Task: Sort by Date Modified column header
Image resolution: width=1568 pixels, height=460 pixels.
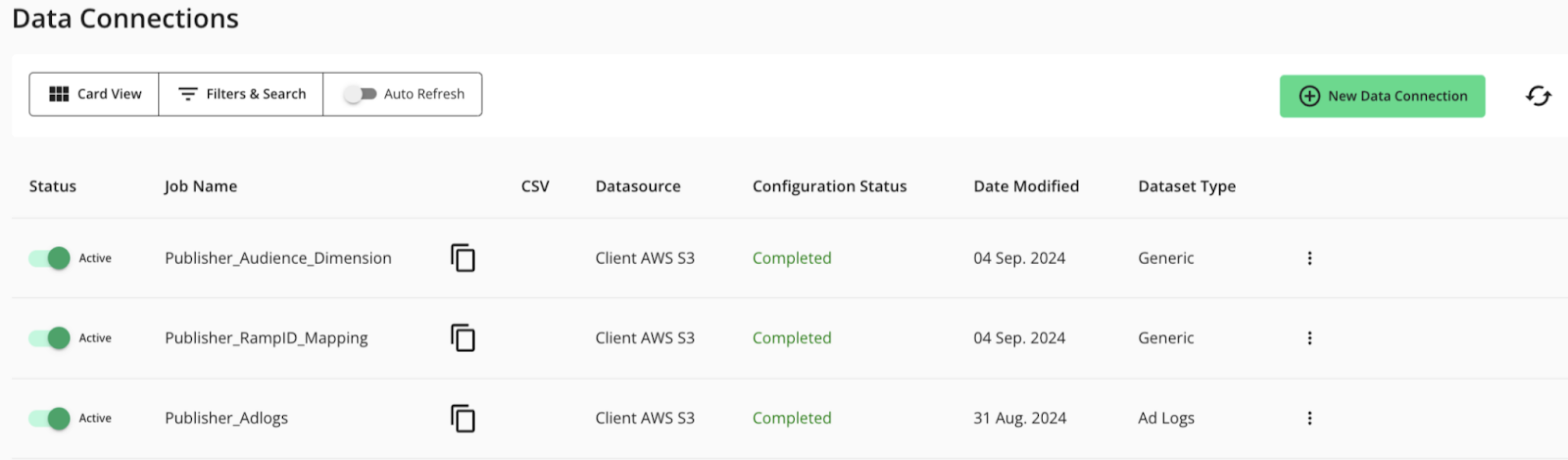Action: (x=1026, y=186)
